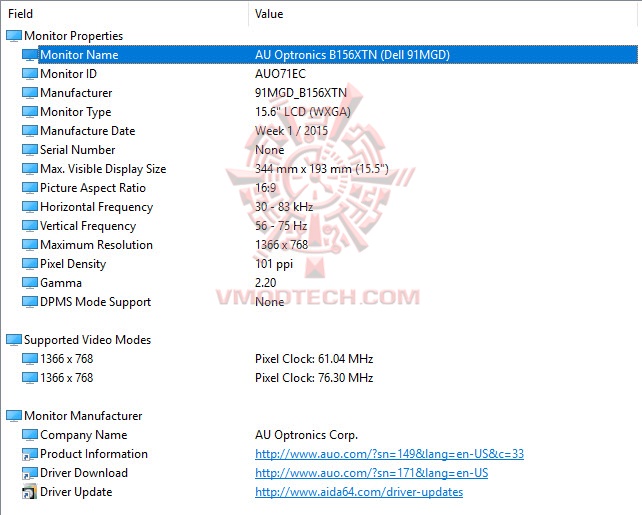The image size is (642, 515).
Task: Click the value Pixel Clock: 76.30 MHz
Action: pos(314,377)
